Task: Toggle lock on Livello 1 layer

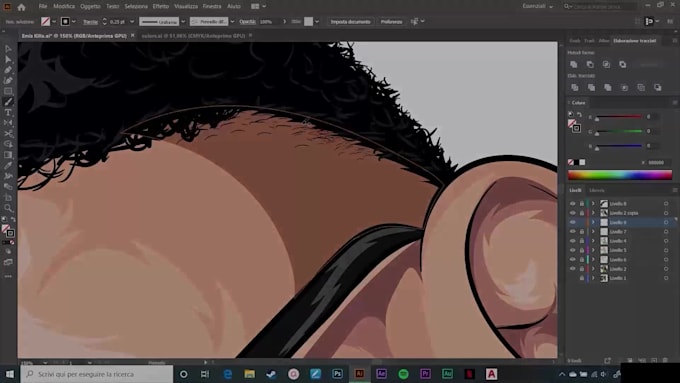Action: [582, 278]
